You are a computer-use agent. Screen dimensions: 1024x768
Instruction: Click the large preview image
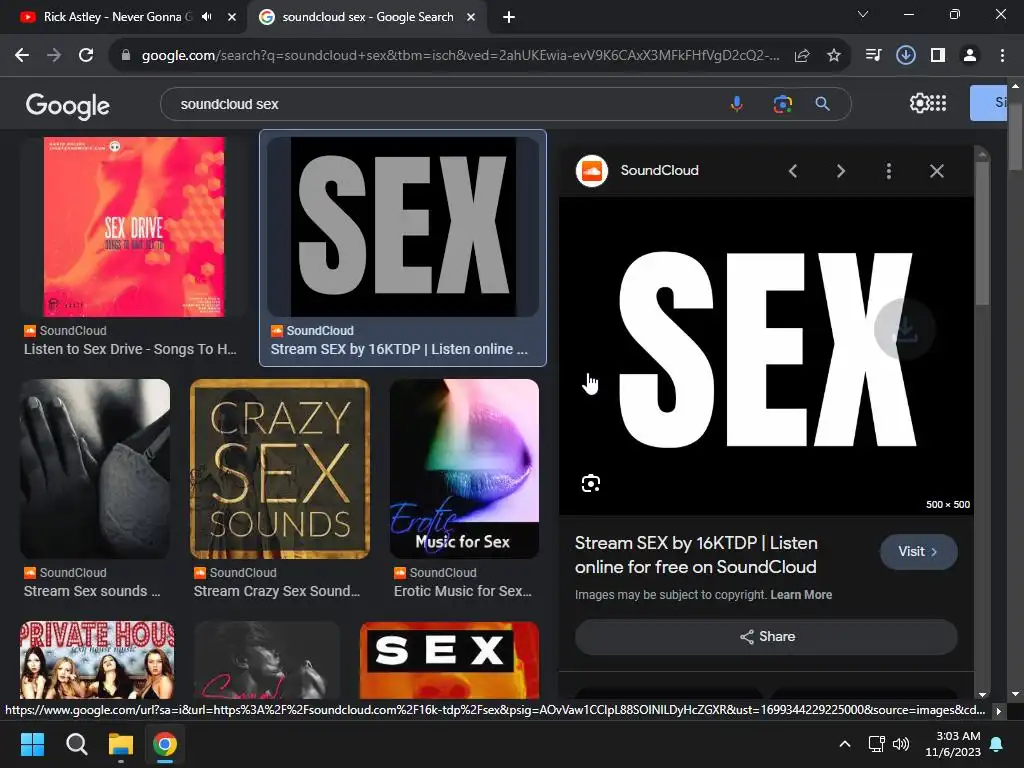tap(766, 356)
